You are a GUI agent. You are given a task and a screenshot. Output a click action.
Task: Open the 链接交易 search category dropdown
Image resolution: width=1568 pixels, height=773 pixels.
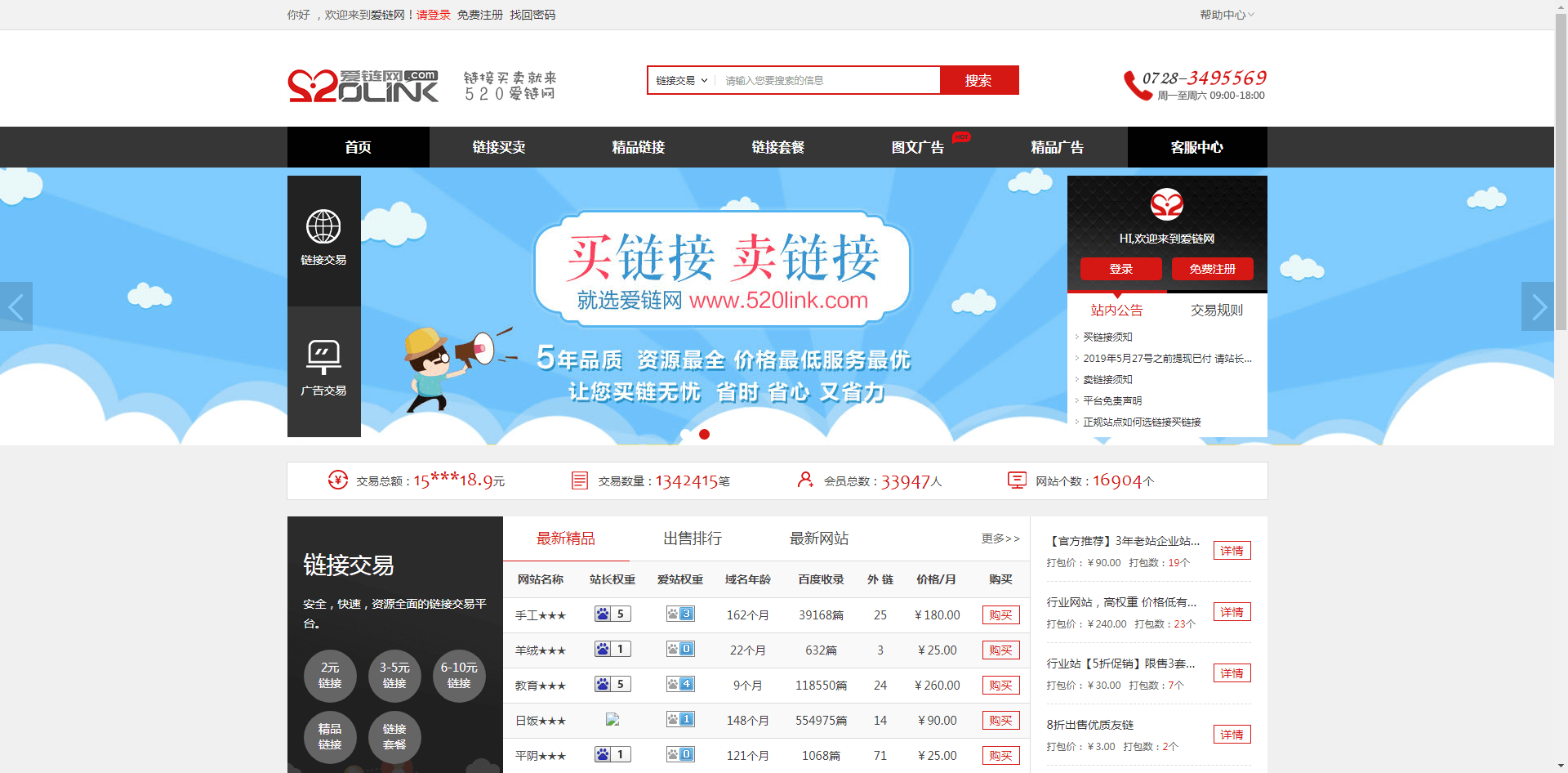pos(681,80)
